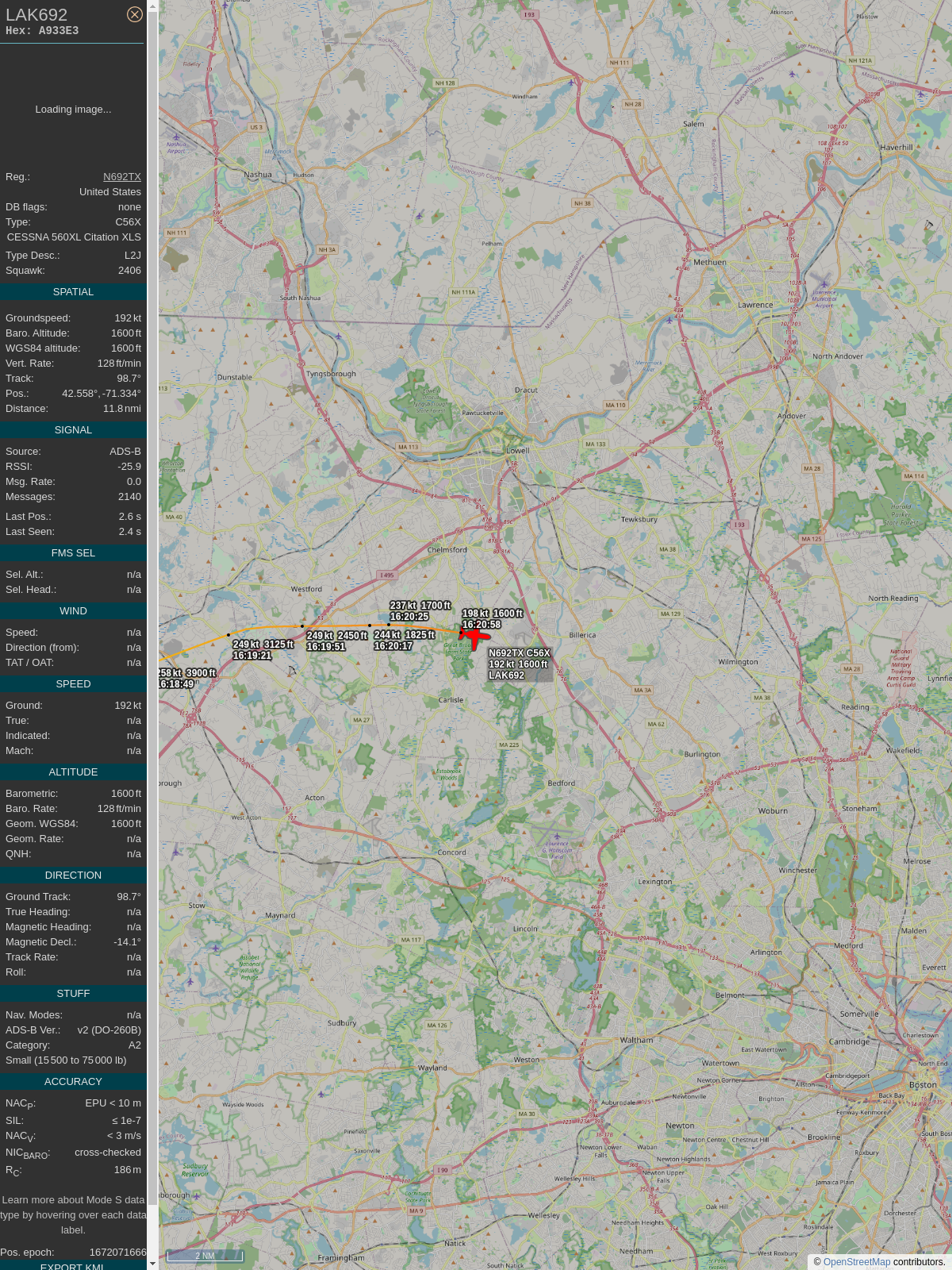This screenshot has width=952, height=1270.
Task: Open the OpenStreetMap attribution link
Action: [857, 1262]
